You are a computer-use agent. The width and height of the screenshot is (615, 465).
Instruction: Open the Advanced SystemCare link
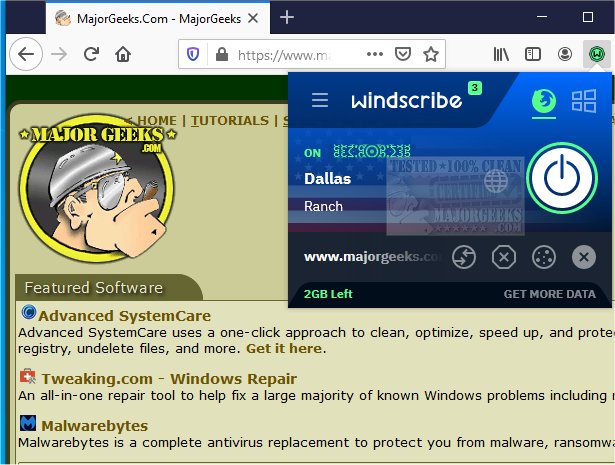[124, 316]
